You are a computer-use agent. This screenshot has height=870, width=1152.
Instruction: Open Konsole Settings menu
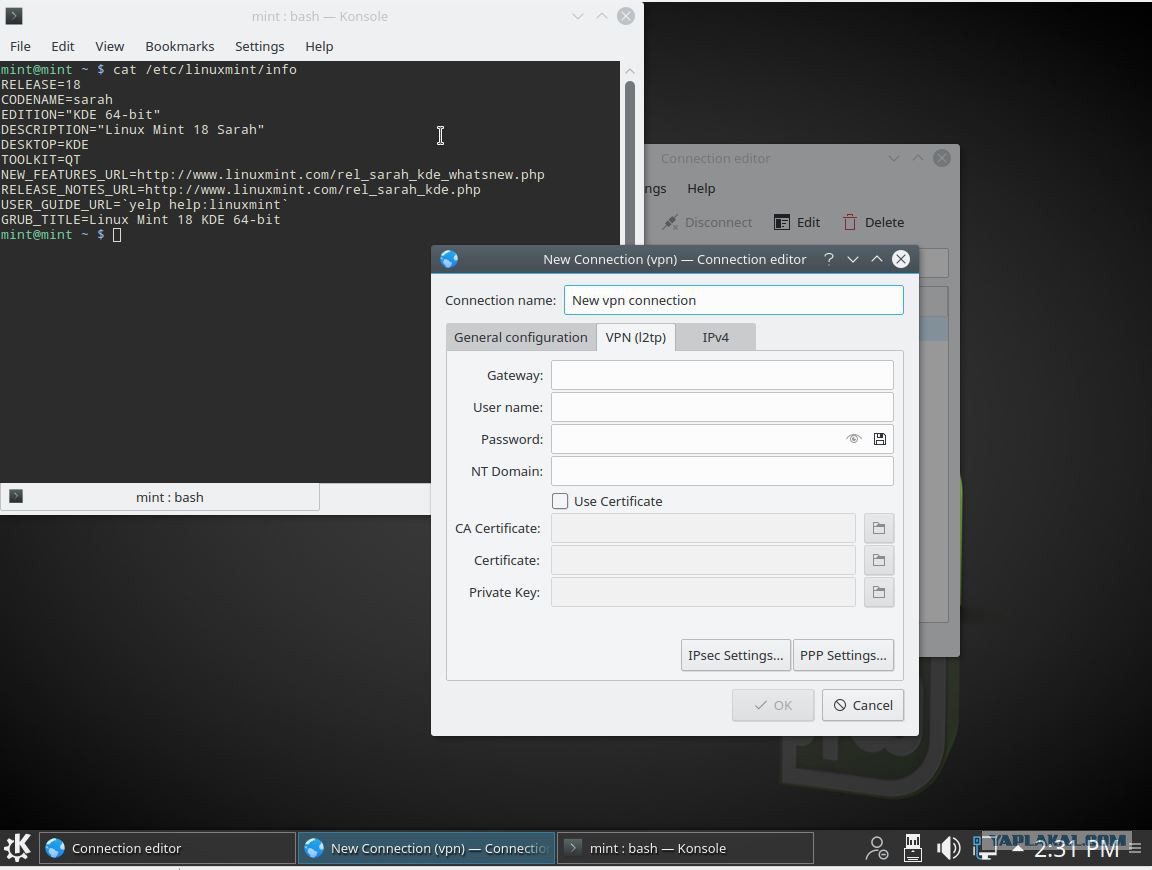pyautogui.click(x=259, y=46)
